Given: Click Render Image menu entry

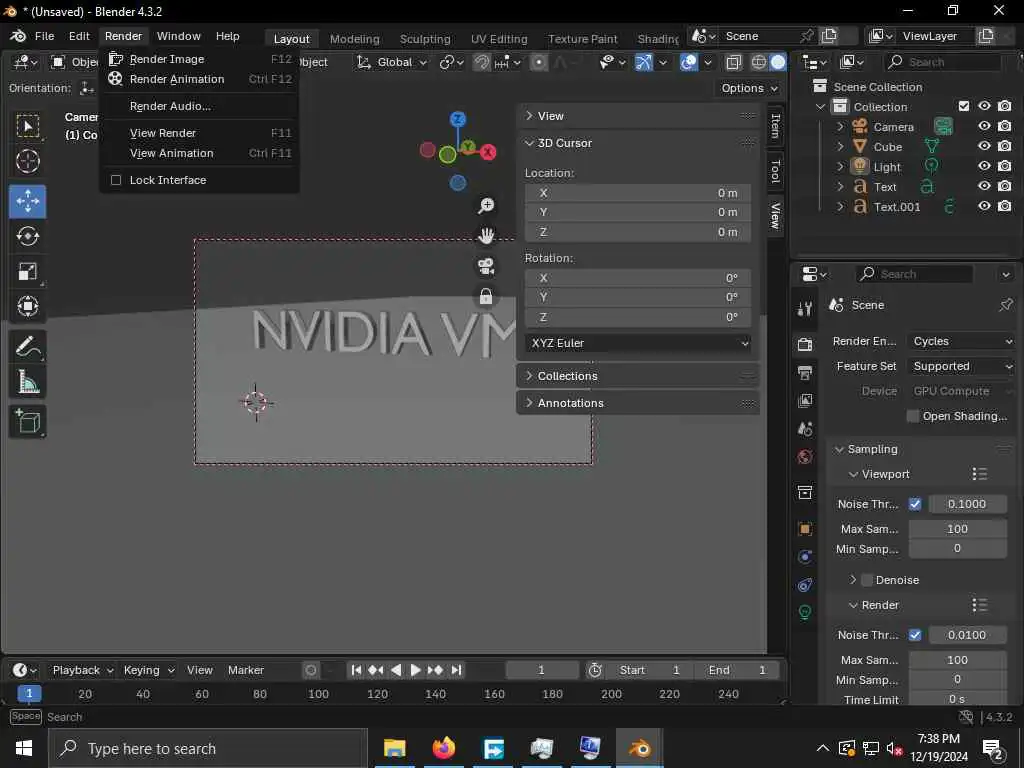Looking at the screenshot, I should coord(200,59).
